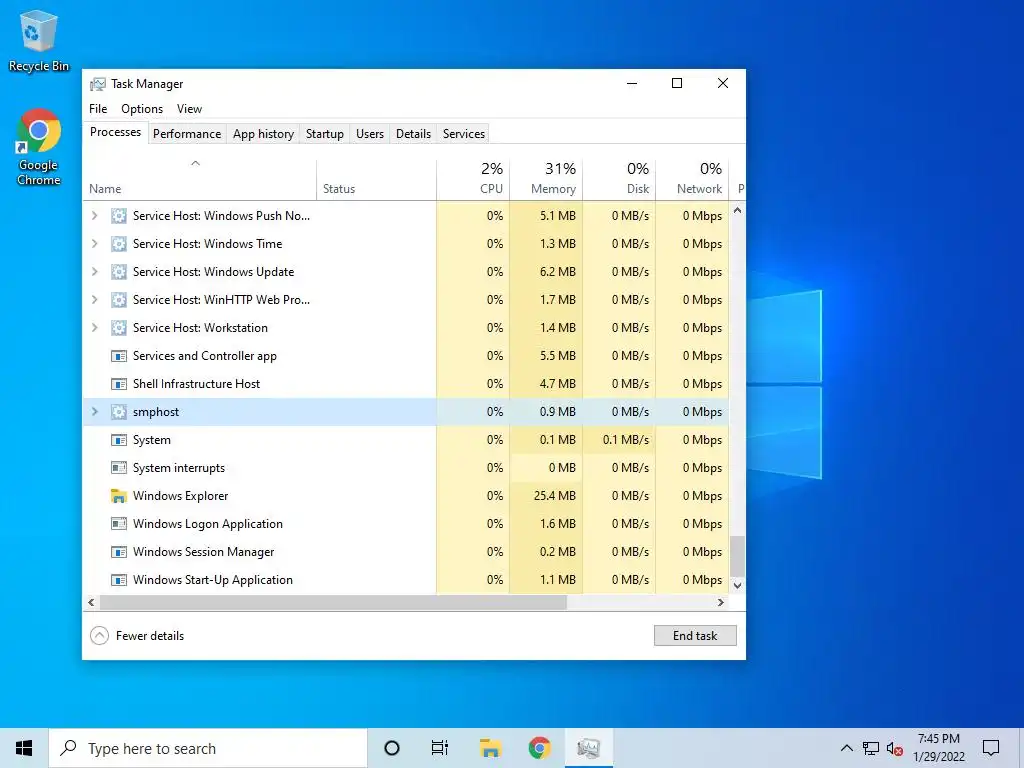The height and width of the screenshot is (768, 1024).
Task: Click the Service Host: Windows Time gear icon
Action: (119, 244)
